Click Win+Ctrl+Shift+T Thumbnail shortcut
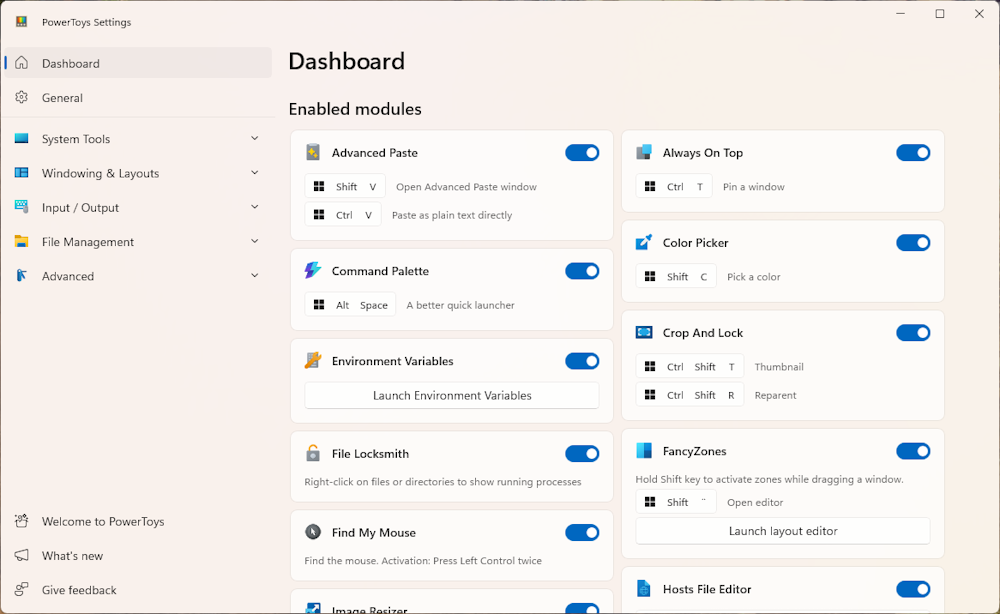 click(689, 367)
